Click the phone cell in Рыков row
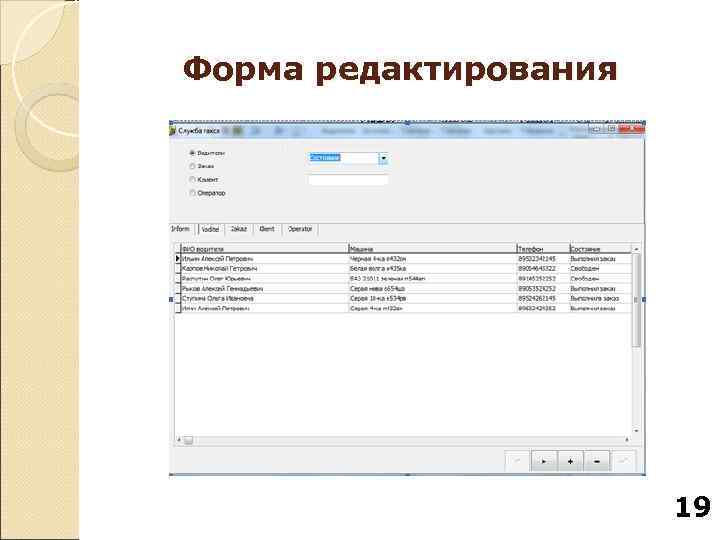The height and width of the screenshot is (540, 720). [543, 289]
